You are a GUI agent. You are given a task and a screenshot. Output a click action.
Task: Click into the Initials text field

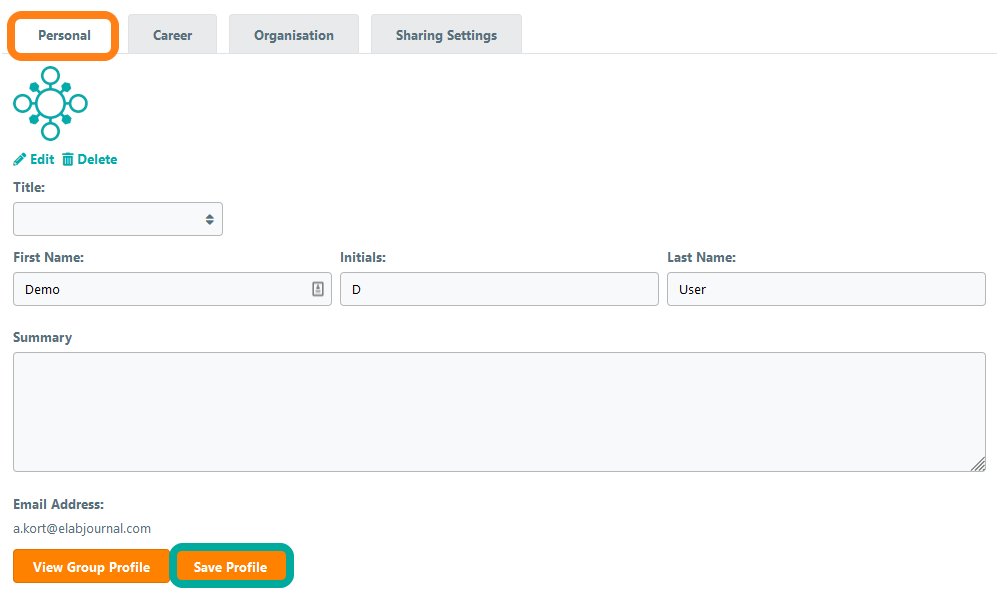point(498,289)
